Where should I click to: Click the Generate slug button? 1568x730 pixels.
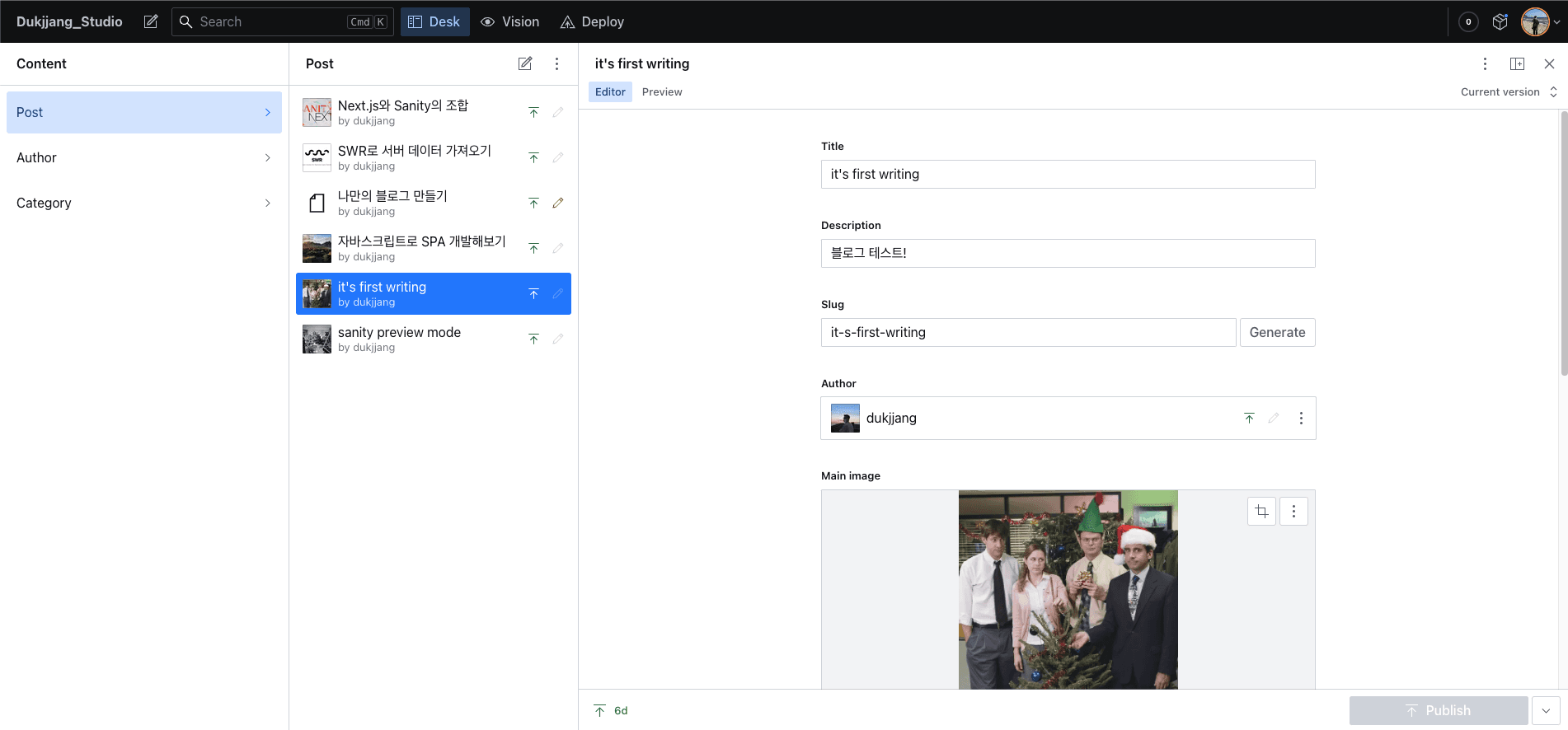pyautogui.click(x=1277, y=332)
